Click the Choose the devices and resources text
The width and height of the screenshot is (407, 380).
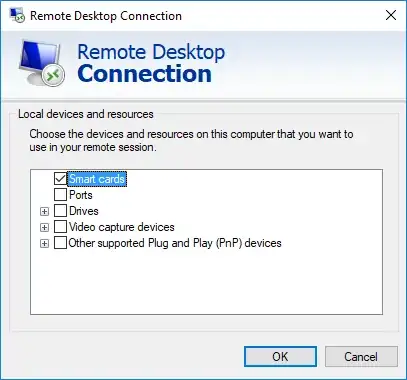point(191,140)
